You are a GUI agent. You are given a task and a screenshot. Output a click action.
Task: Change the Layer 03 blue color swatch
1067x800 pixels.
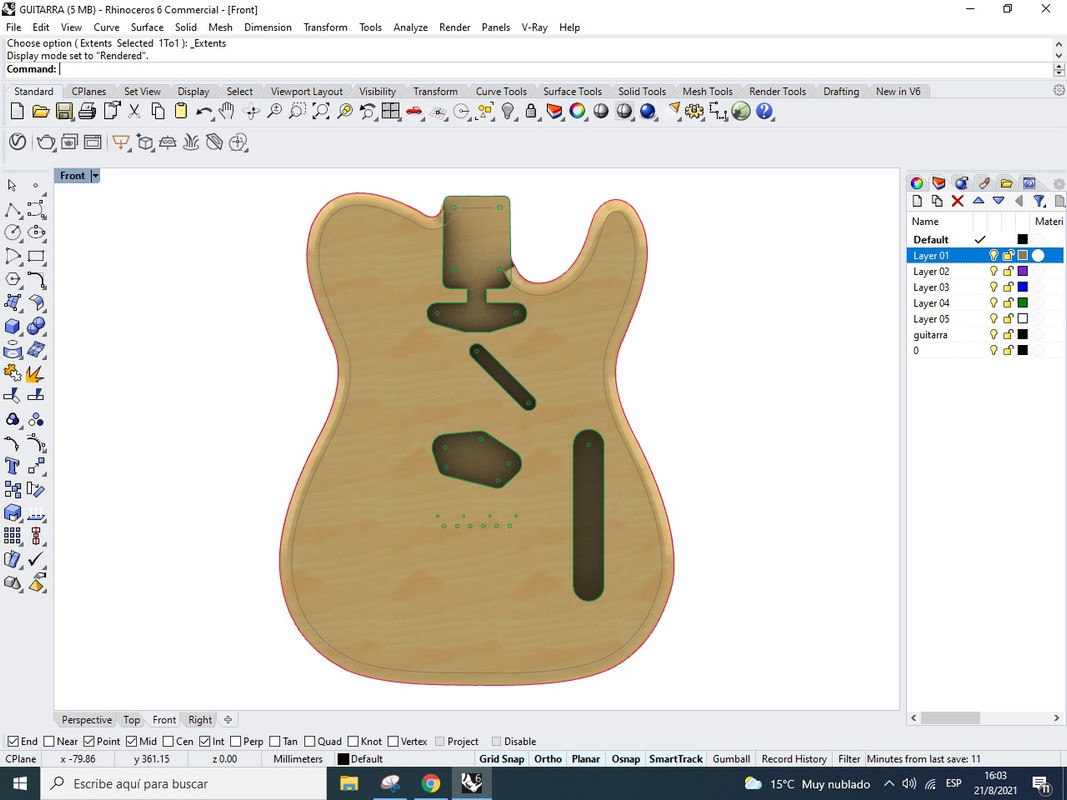click(x=1022, y=288)
